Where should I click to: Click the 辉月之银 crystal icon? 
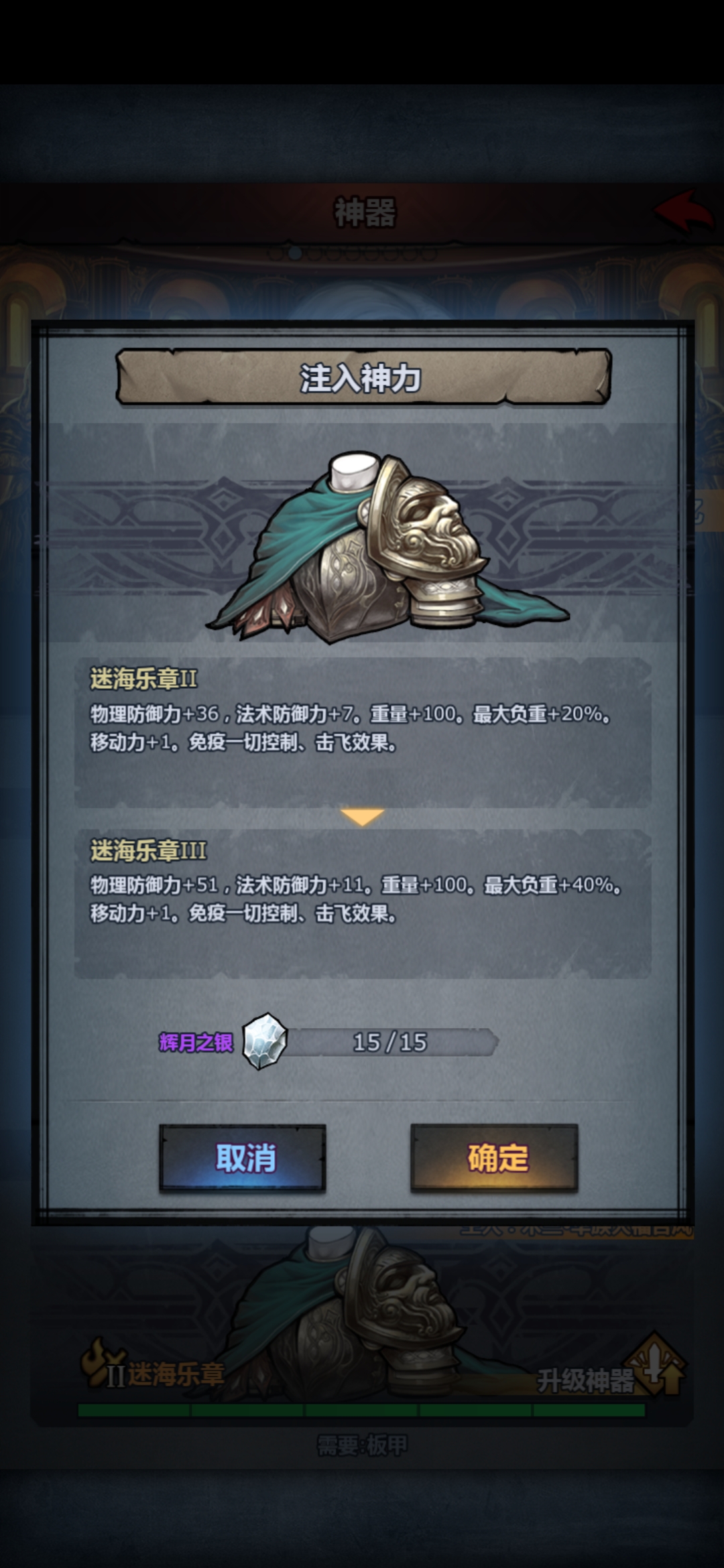(265, 1041)
